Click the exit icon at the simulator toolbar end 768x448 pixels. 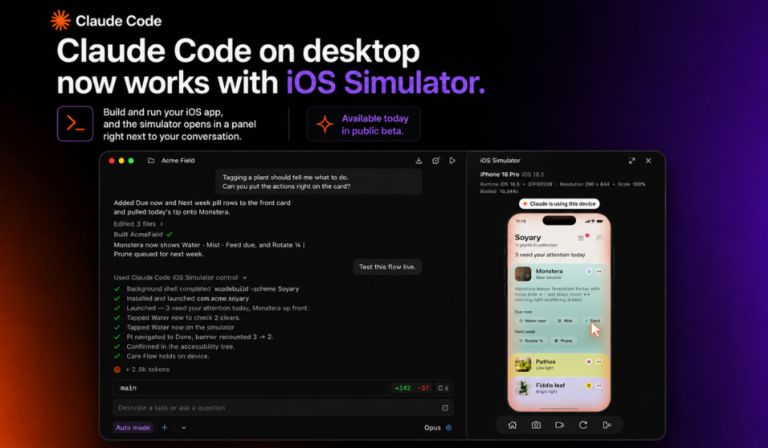(x=607, y=425)
